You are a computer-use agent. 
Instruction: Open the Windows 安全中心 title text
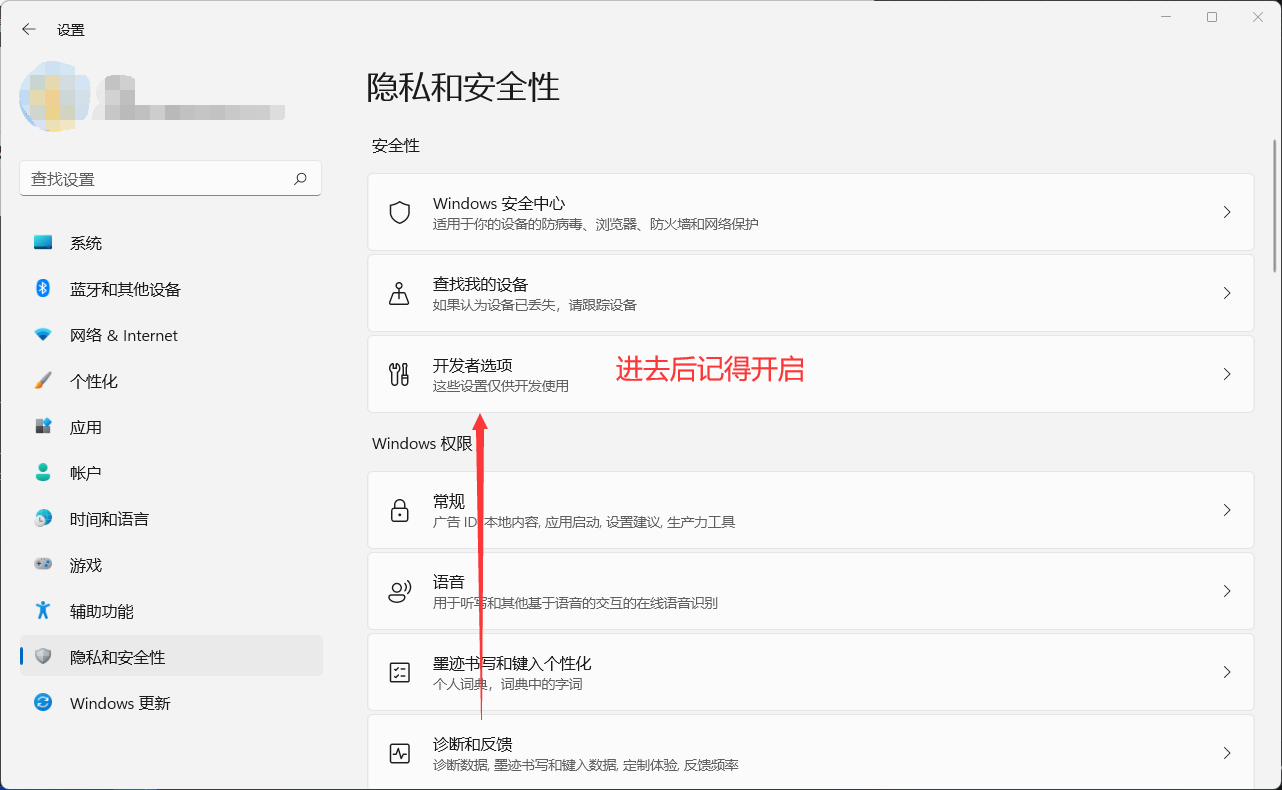pos(499,203)
